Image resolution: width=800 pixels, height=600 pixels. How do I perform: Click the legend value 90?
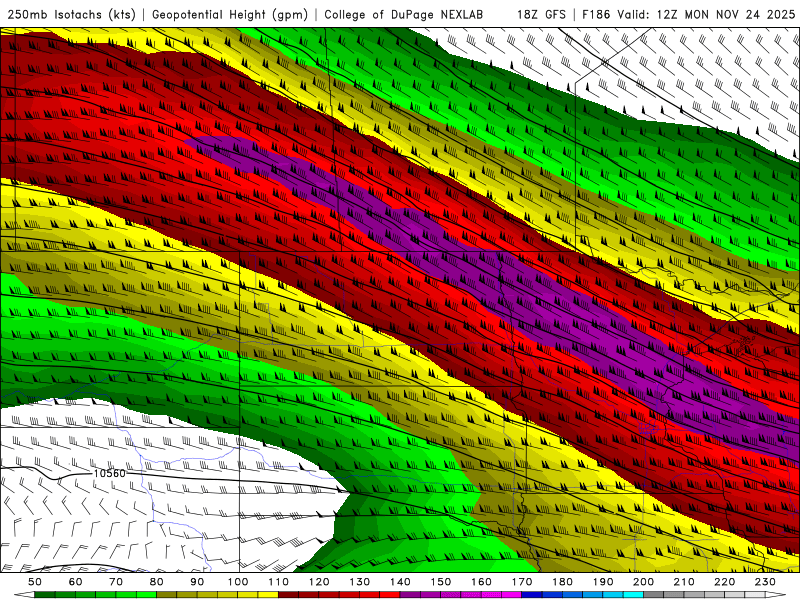click(x=197, y=582)
